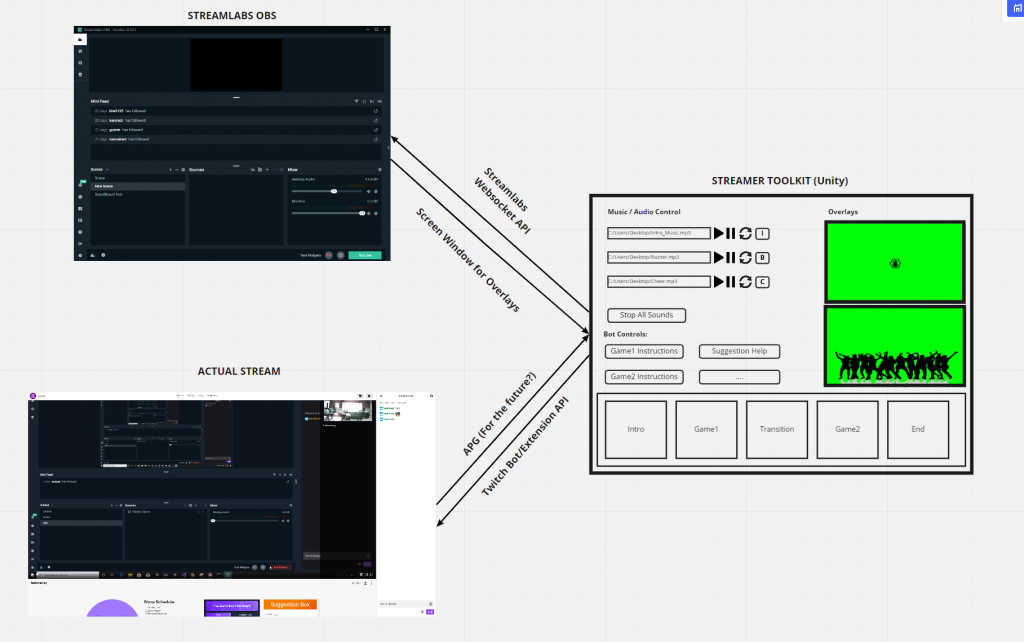1024x642 pixels.
Task: Open the info icon in Streamlabs footer
Action: tap(103, 255)
